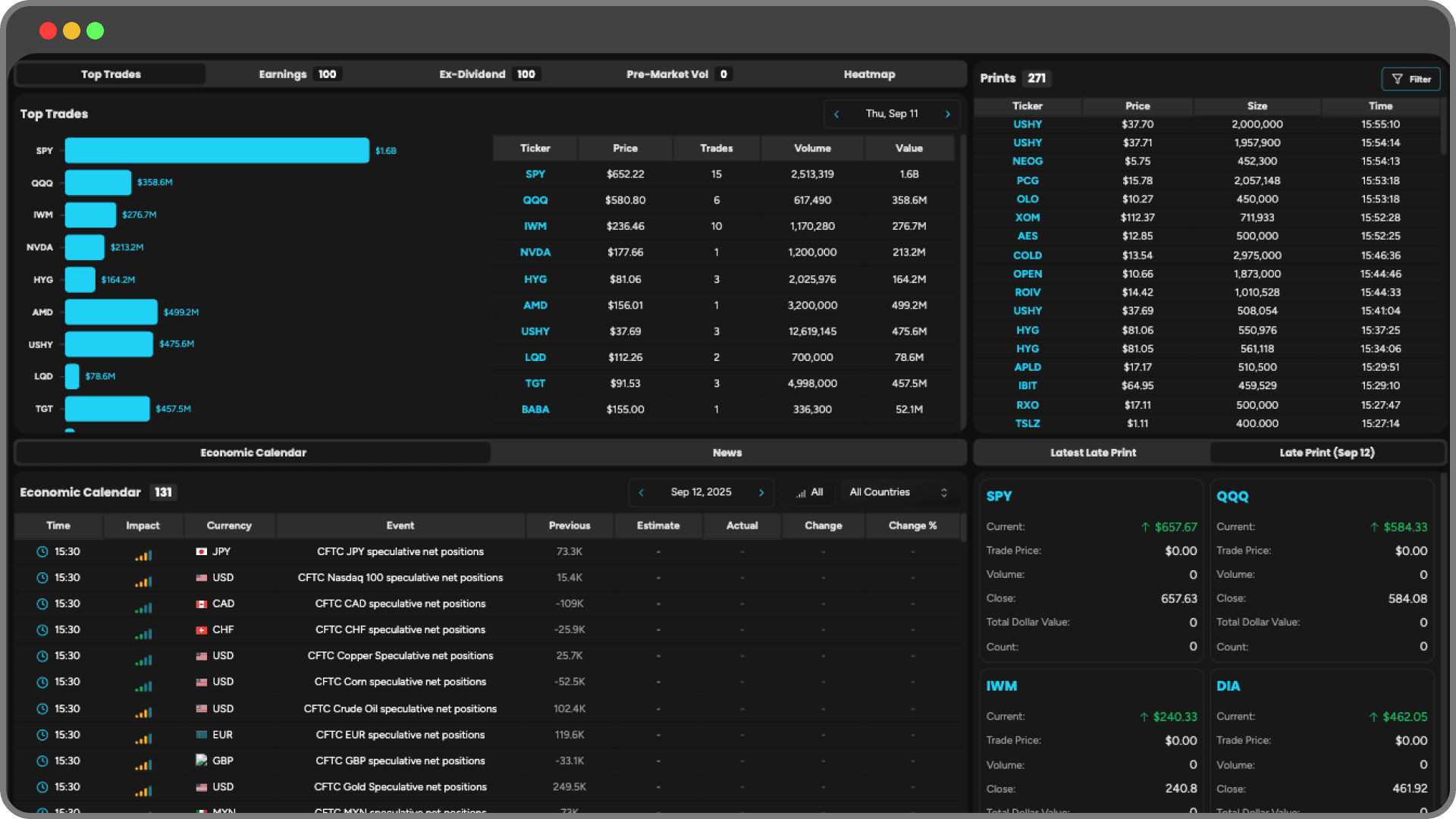Switch to the Pre-Market Vol tab
Image resolution: width=1456 pixels, height=819 pixels.
click(678, 74)
